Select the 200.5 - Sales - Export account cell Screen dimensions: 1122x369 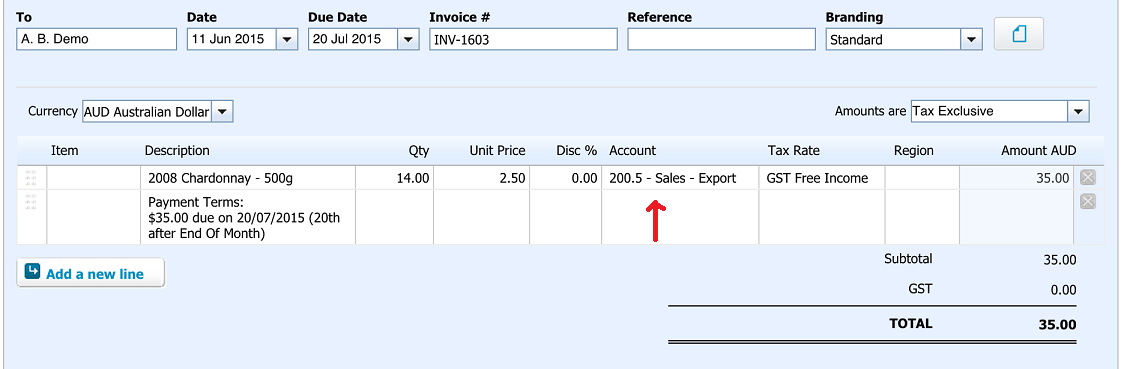coord(680,178)
